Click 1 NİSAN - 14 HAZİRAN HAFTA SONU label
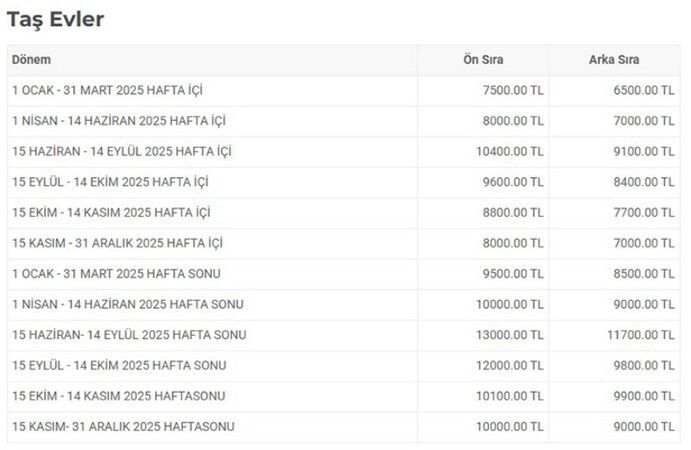The image size is (691, 450). pyautogui.click(x=128, y=305)
